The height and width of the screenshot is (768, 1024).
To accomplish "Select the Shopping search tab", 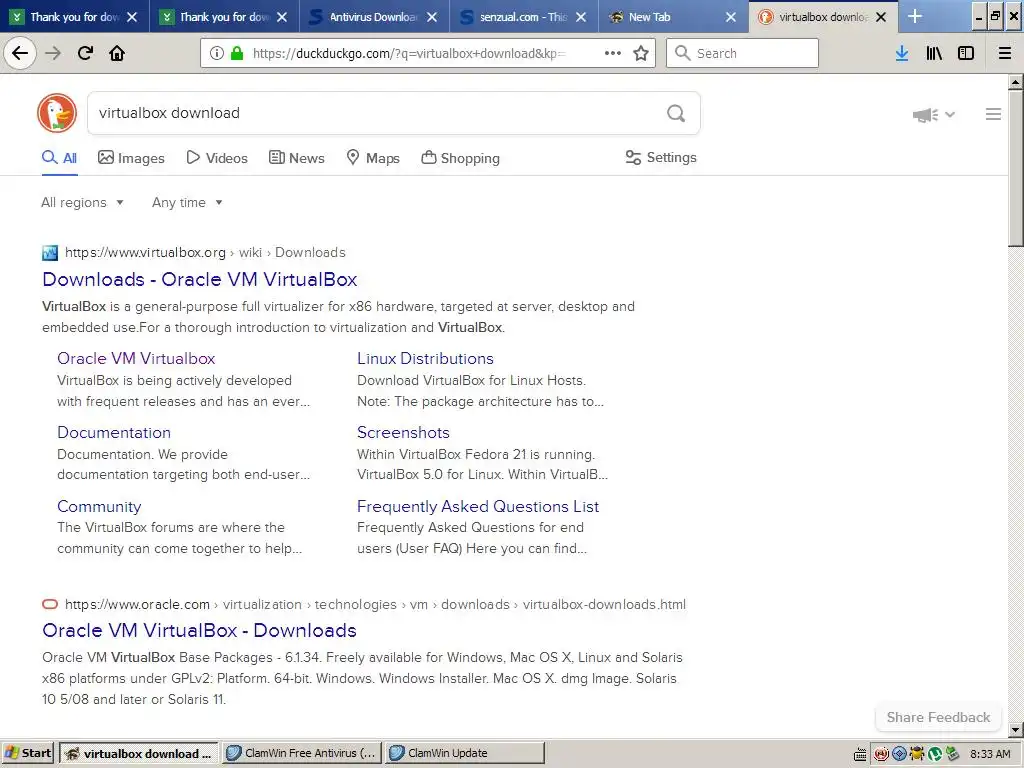I will tap(460, 158).
